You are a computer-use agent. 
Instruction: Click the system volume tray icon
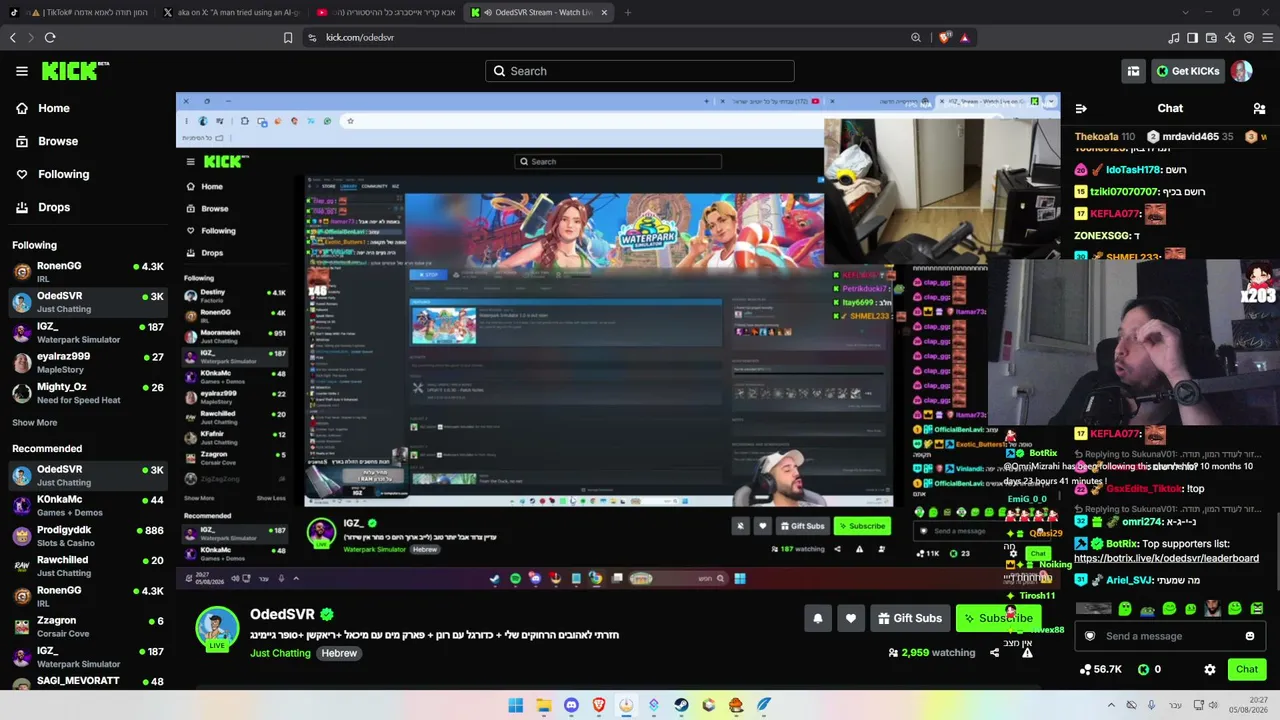click(x=1215, y=705)
